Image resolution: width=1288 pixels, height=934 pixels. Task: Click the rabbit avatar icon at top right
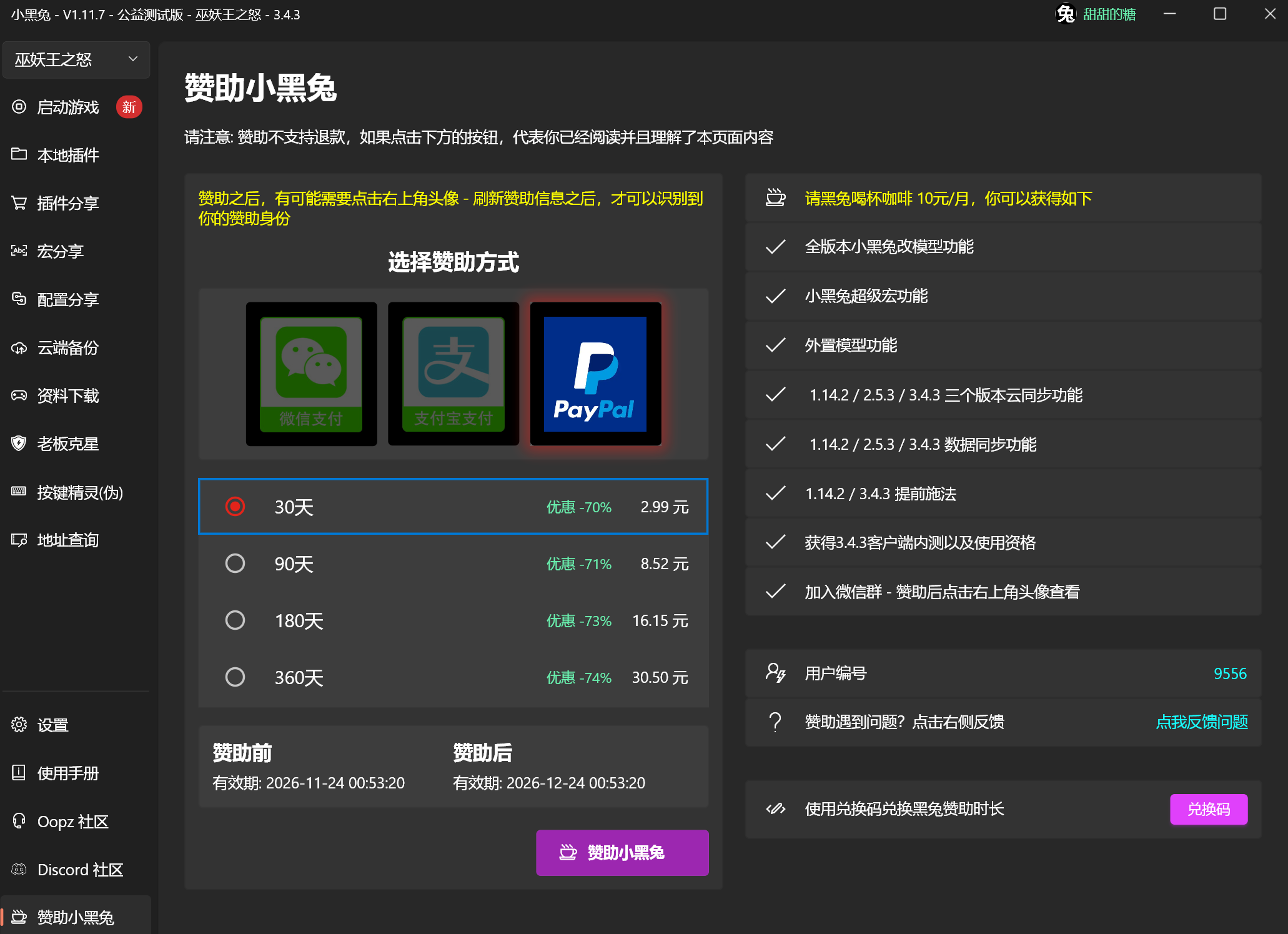(1066, 14)
